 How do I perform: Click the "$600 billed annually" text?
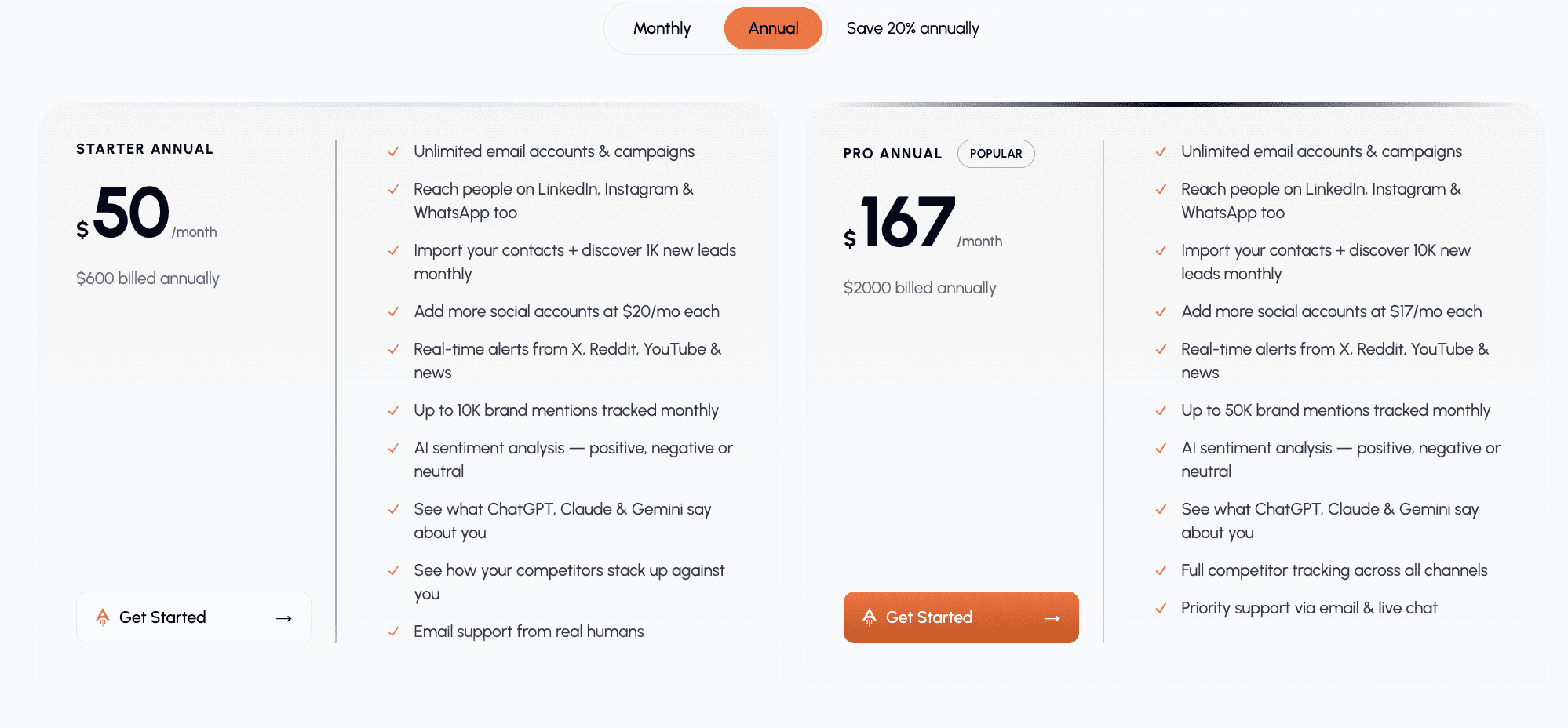[148, 278]
